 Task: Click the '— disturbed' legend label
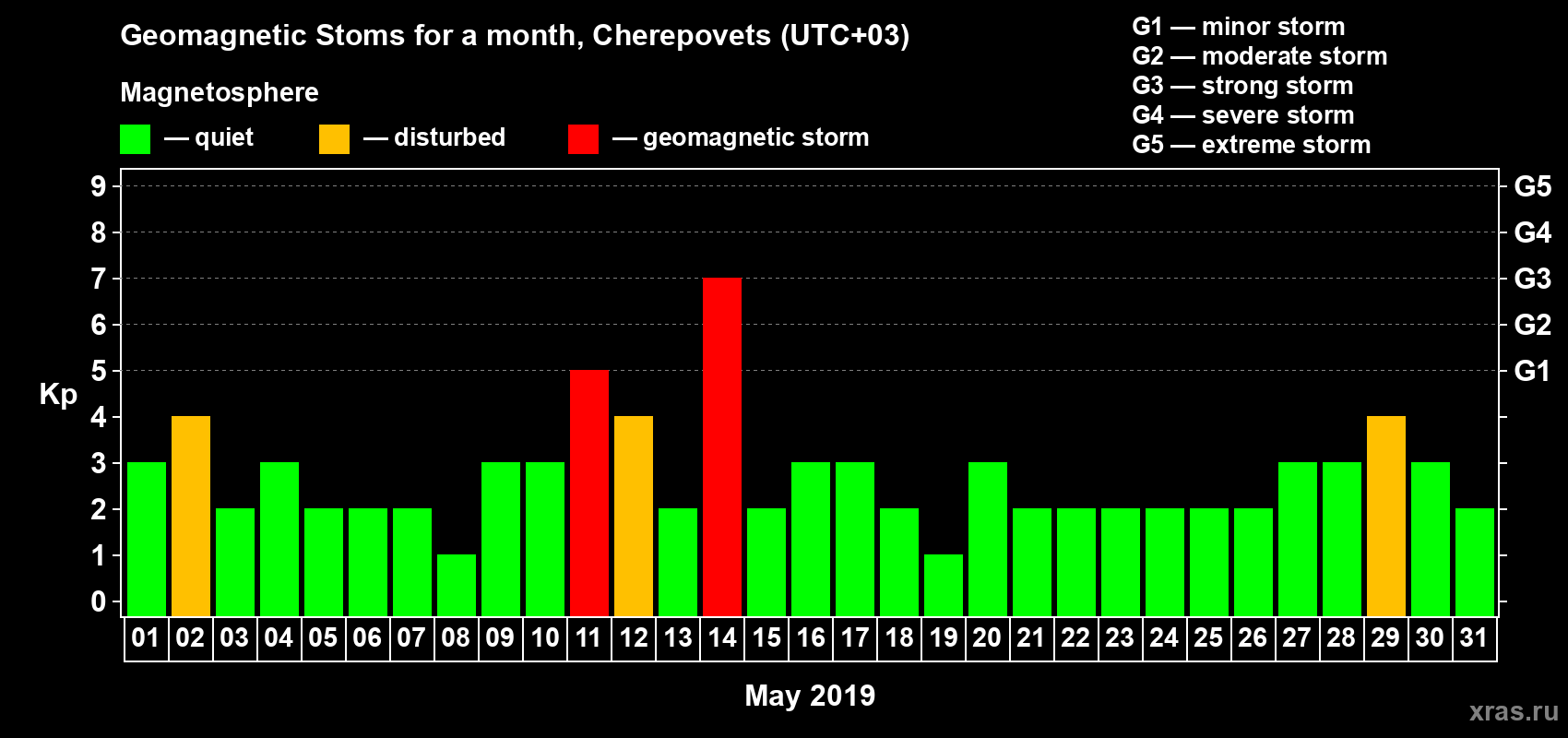click(x=434, y=137)
